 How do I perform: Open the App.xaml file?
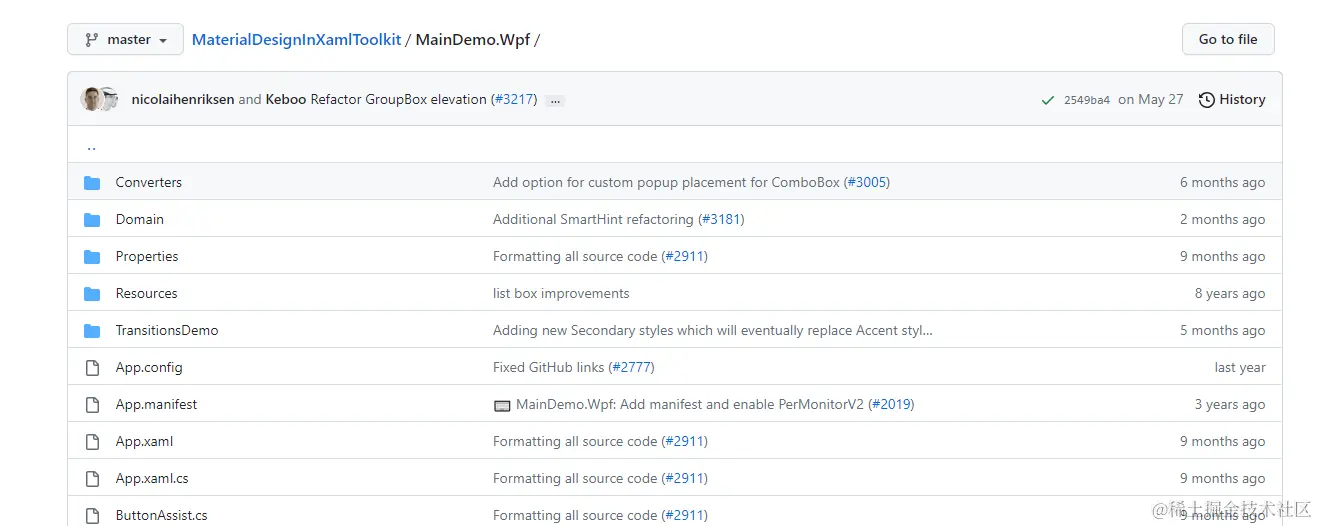click(x=144, y=442)
